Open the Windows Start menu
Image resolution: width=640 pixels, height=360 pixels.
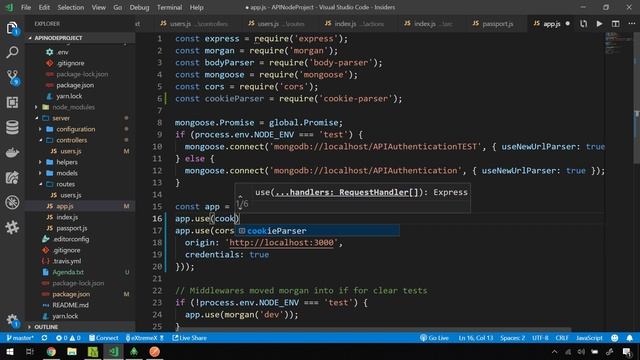(x=9, y=351)
